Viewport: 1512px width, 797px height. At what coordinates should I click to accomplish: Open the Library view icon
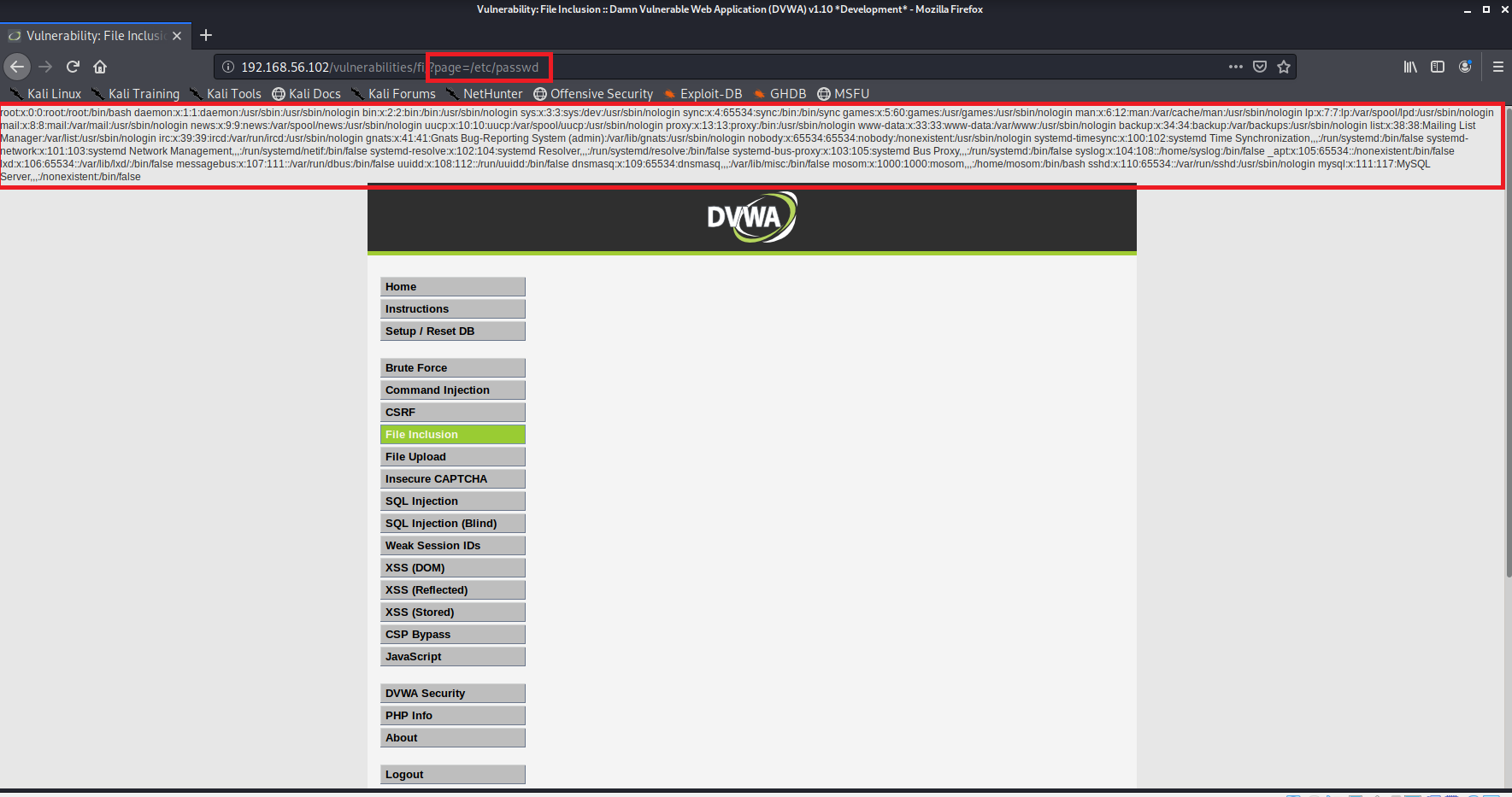pos(1410,67)
